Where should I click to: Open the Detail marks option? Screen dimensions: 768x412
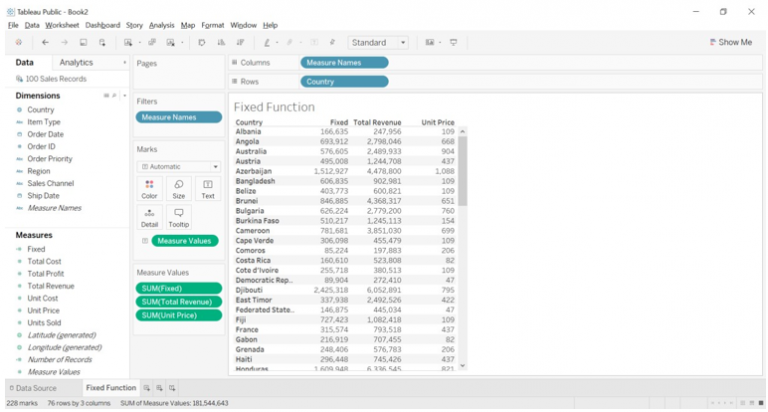[x=149, y=217]
